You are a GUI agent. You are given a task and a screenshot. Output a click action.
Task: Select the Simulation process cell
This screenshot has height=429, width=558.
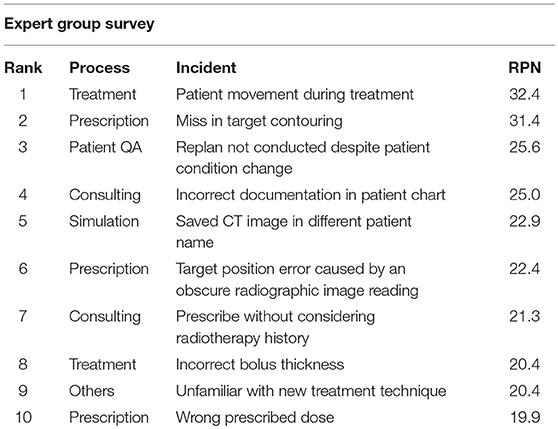click(x=104, y=221)
